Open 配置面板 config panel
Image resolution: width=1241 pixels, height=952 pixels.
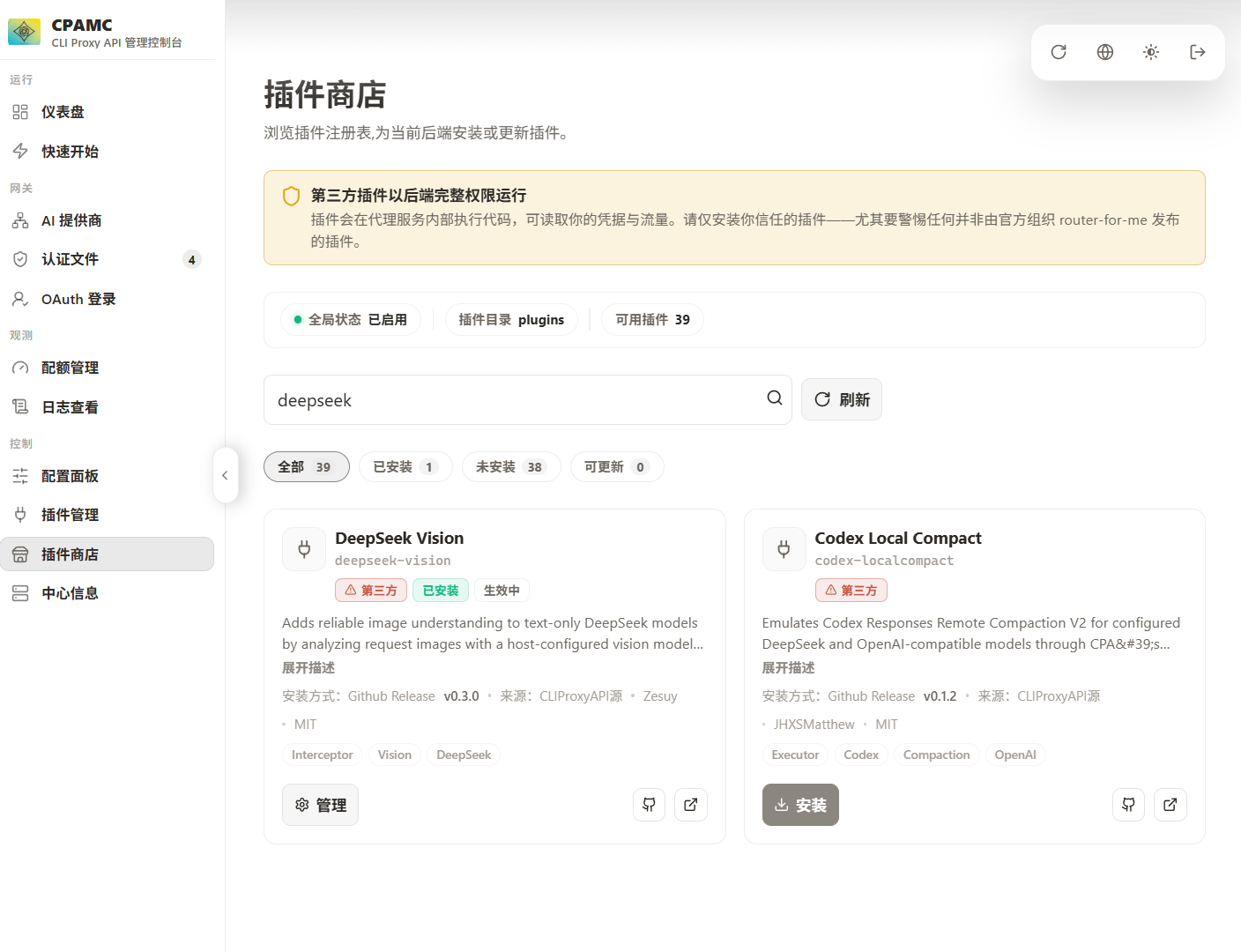pos(108,476)
